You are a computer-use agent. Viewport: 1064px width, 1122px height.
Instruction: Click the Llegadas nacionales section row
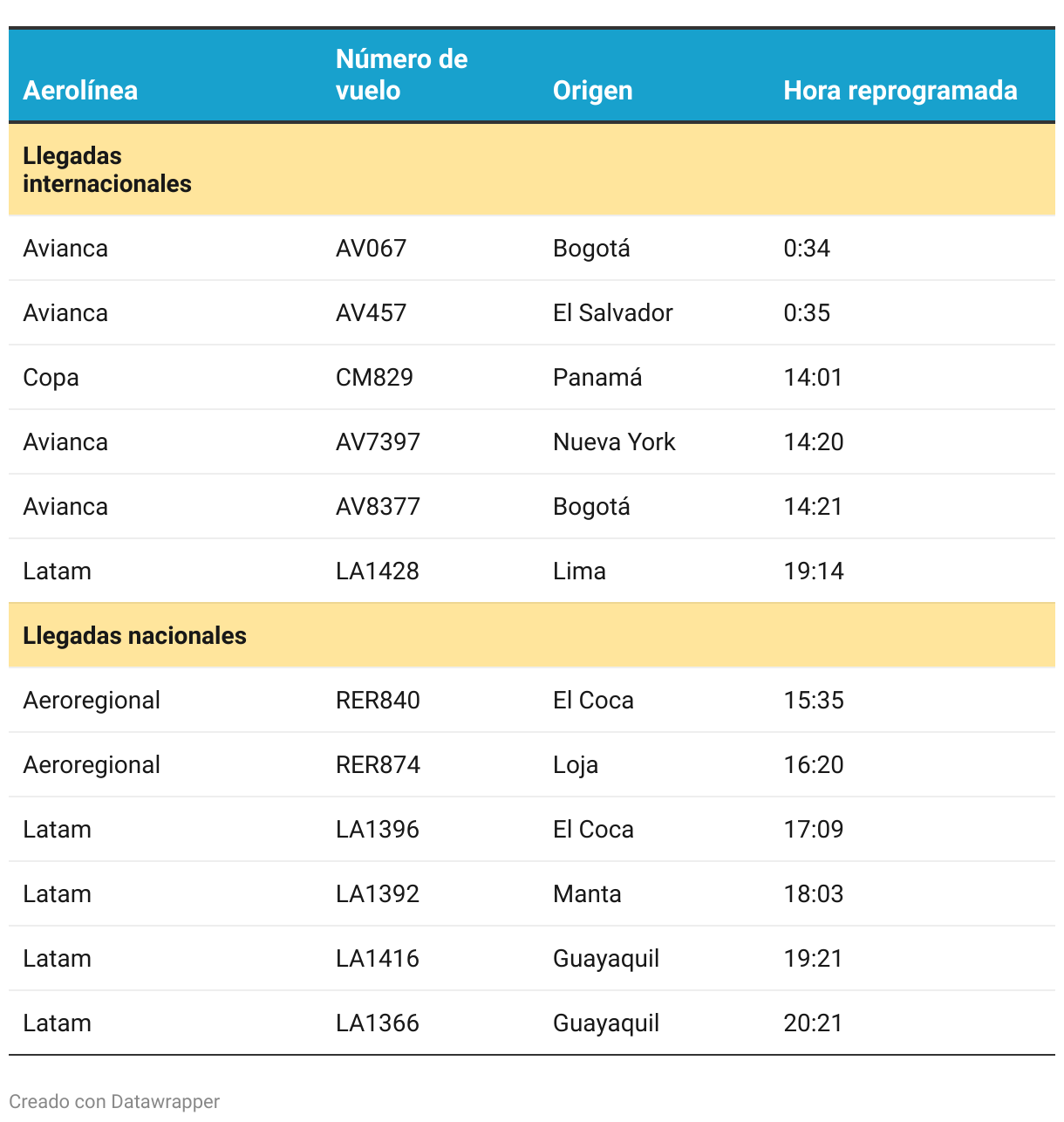(x=134, y=636)
